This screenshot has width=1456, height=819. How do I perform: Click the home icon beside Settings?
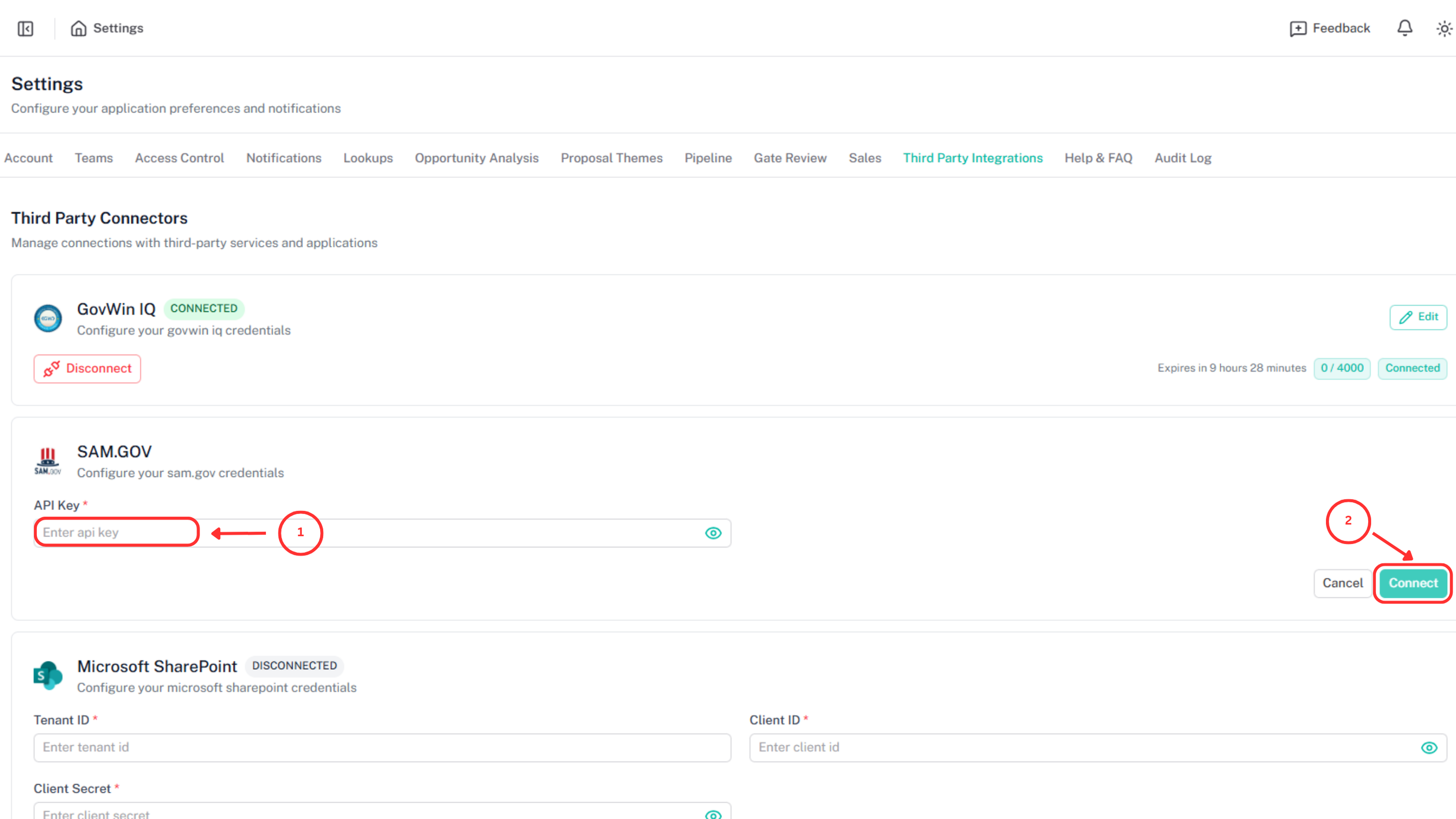point(79,28)
